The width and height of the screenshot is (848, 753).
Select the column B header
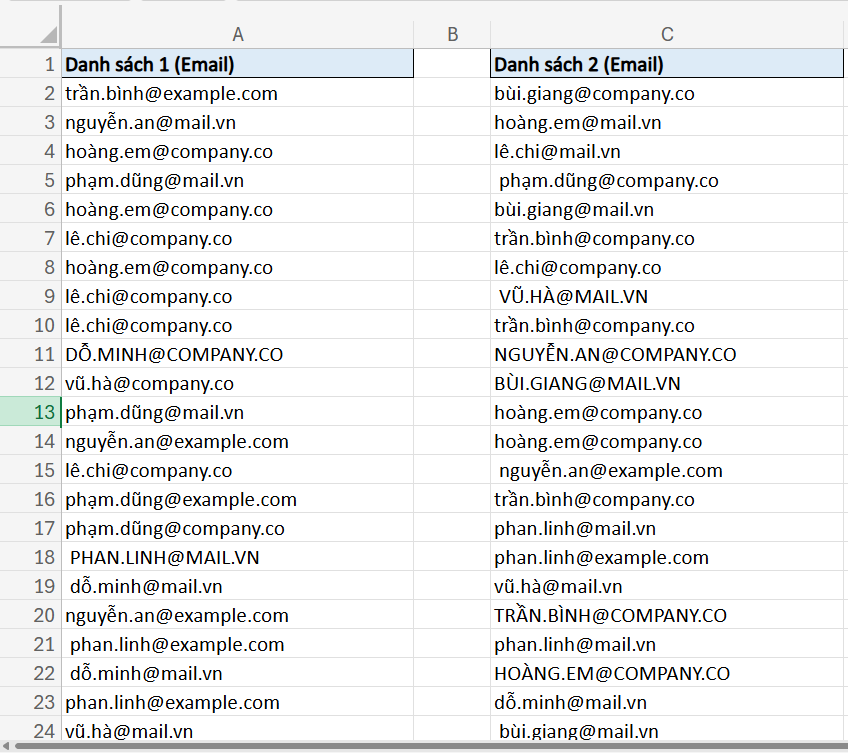pos(452,33)
